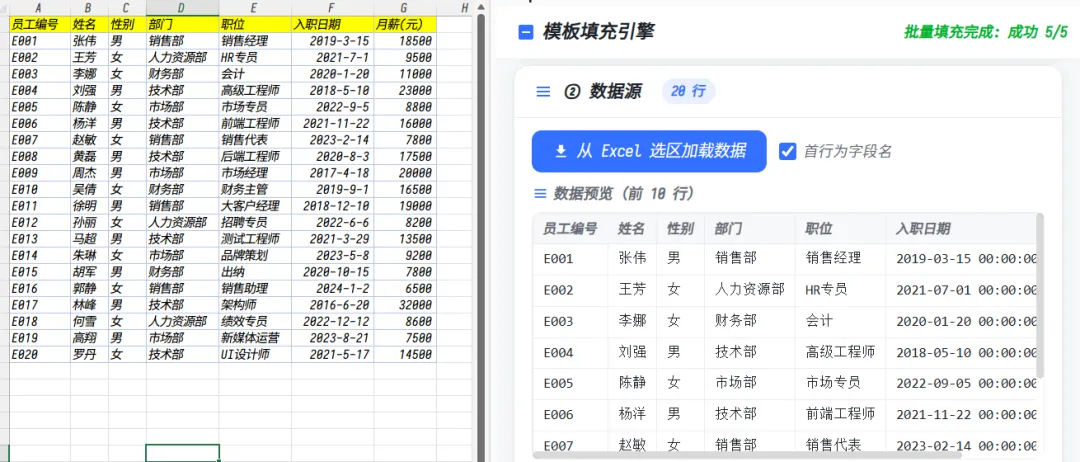Click 从 Excel 选区加载数据 button
The height and width of the screenshot is (462, 1080).
point(649,151)
